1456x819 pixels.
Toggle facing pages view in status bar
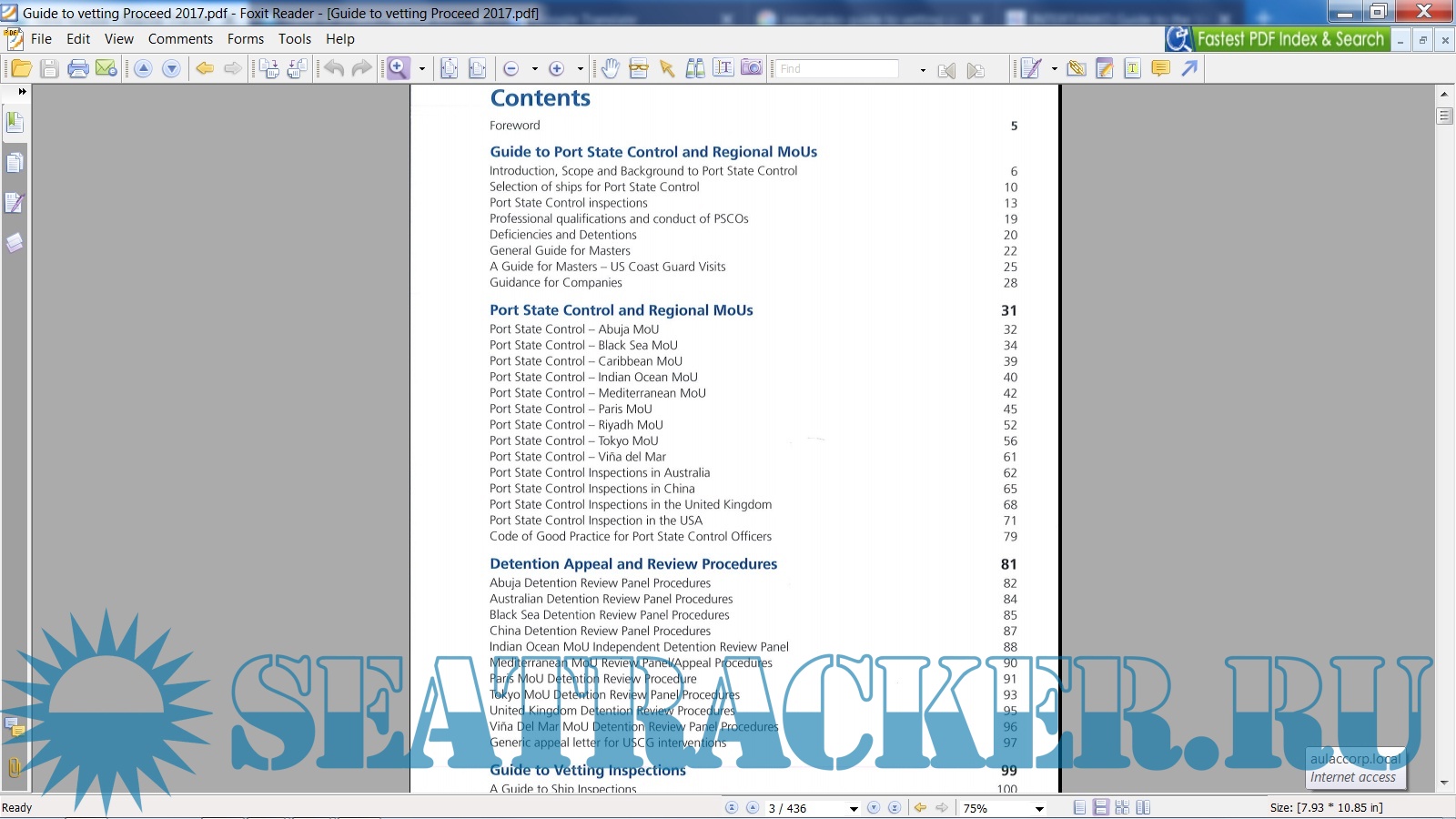1143,807
